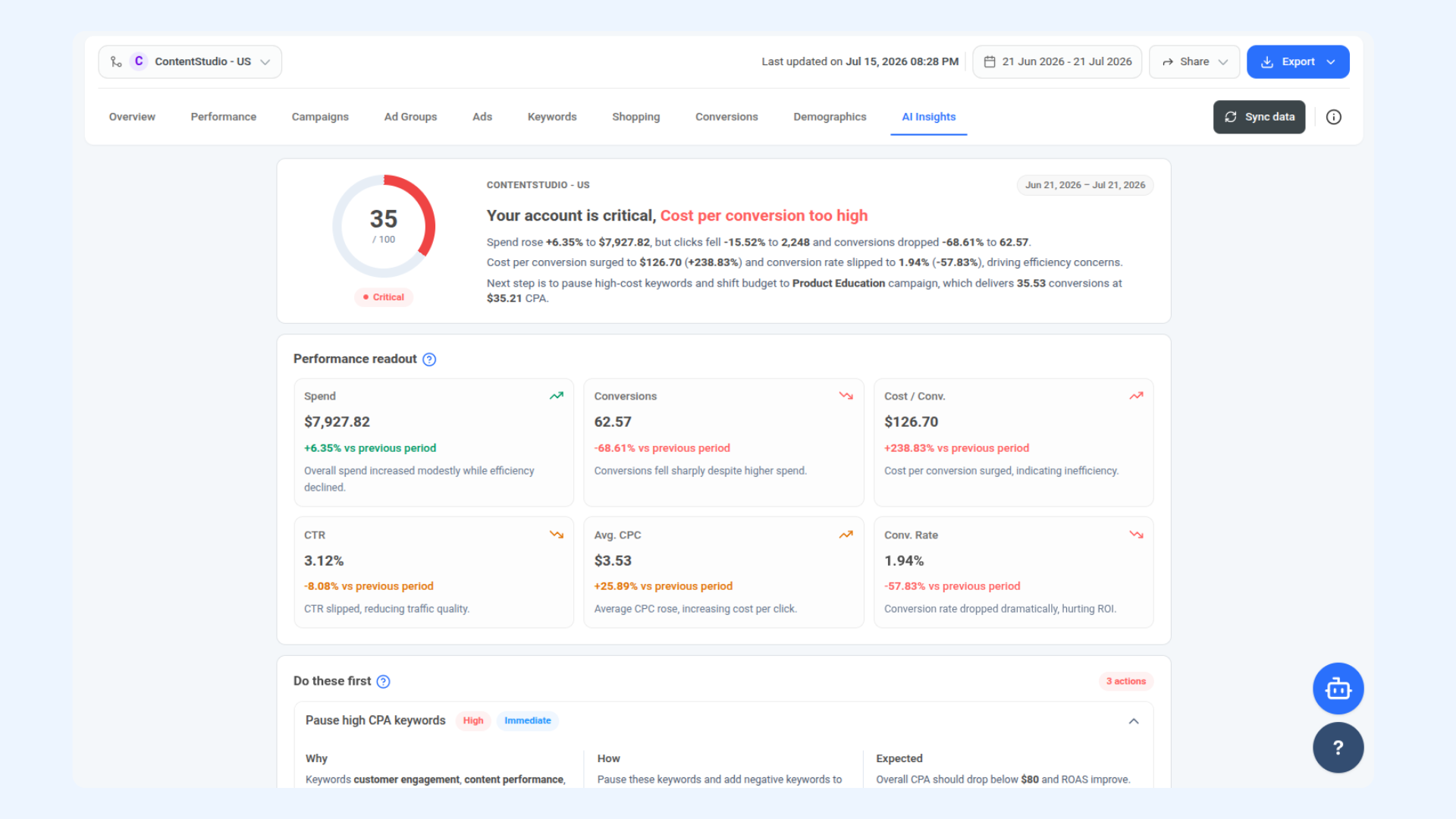Viewport: 1456px width, 819px height.
Task: Click the purple C account avatar
Action: [x=139, y=61]
